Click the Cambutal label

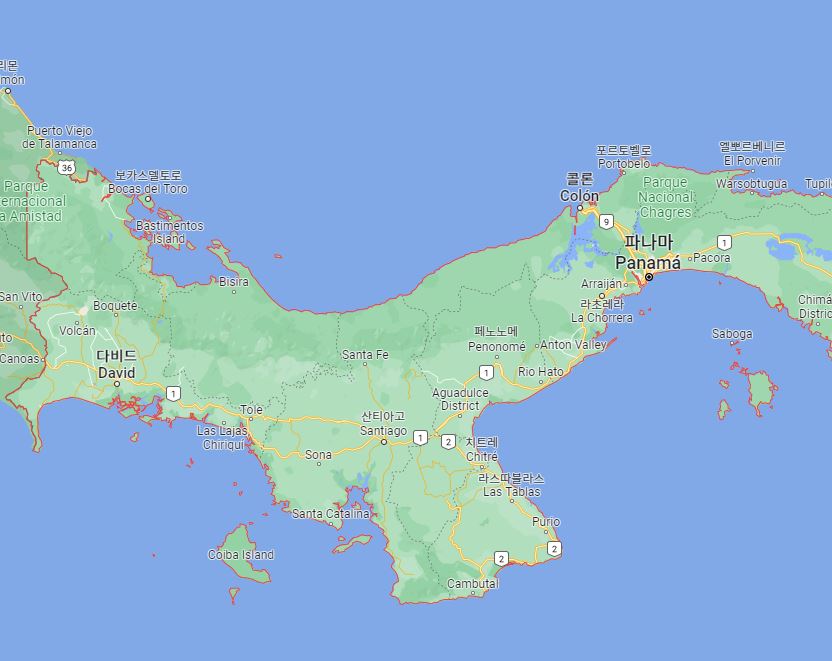[x=473, y=584]
